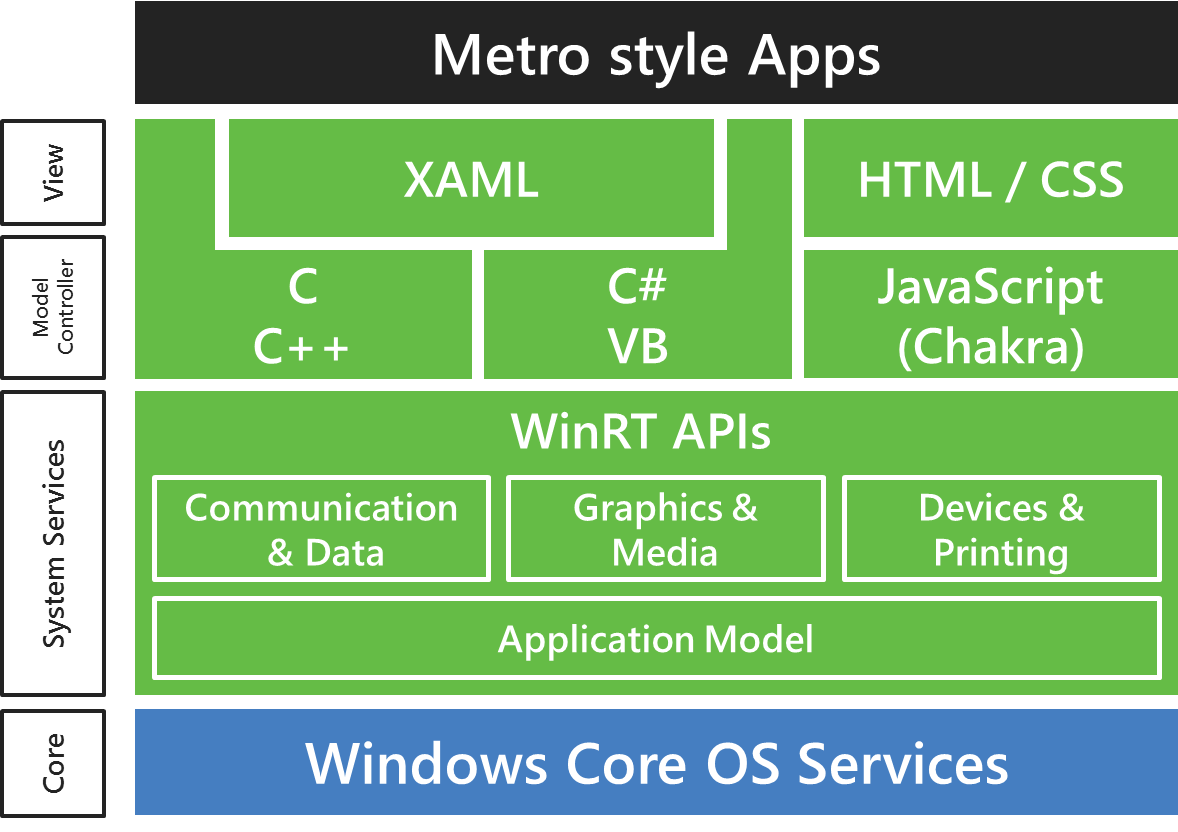
Task: Click the Core side label
Action: (x=53, y=763)
